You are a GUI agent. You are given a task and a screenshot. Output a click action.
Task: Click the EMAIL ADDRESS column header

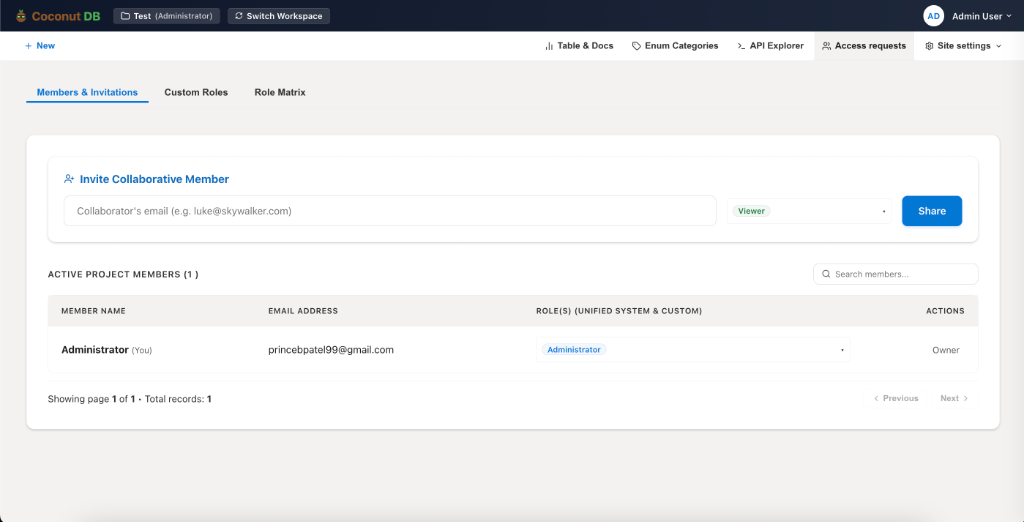pos(303,311)
